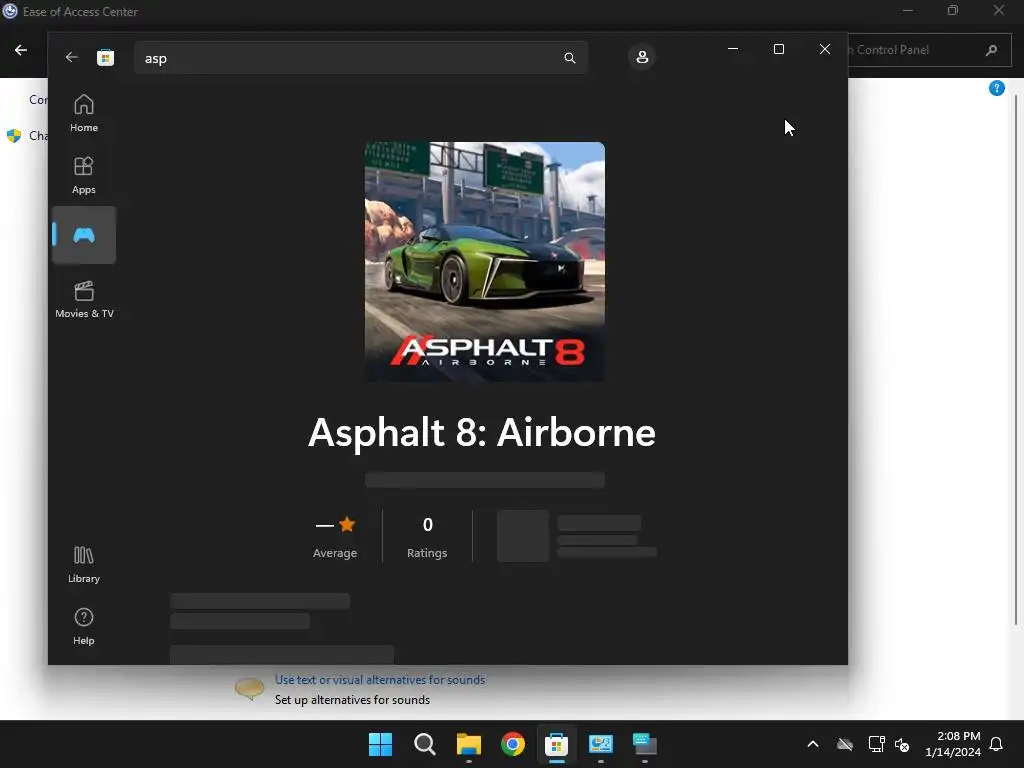Screen dimensions: 1024x768
Task: Open Movies & TV section
Action: 84,299
